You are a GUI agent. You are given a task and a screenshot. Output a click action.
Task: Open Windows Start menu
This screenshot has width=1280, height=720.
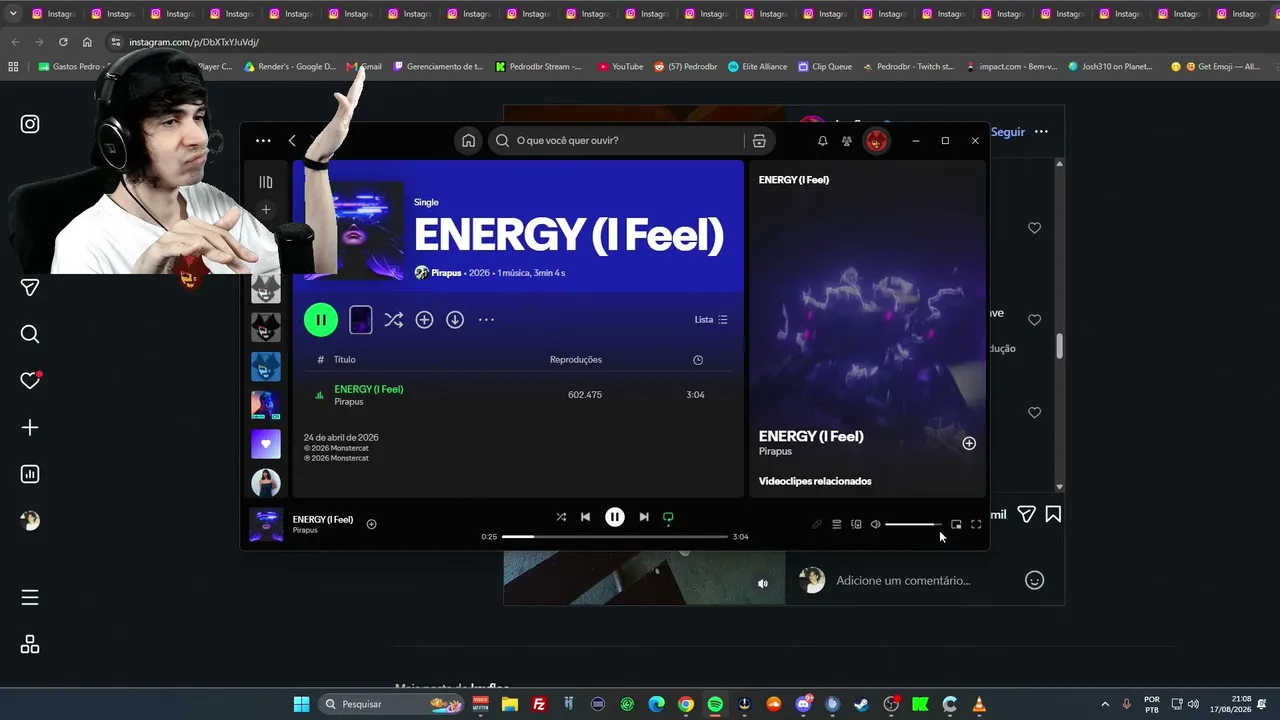[x=301, y=704]
